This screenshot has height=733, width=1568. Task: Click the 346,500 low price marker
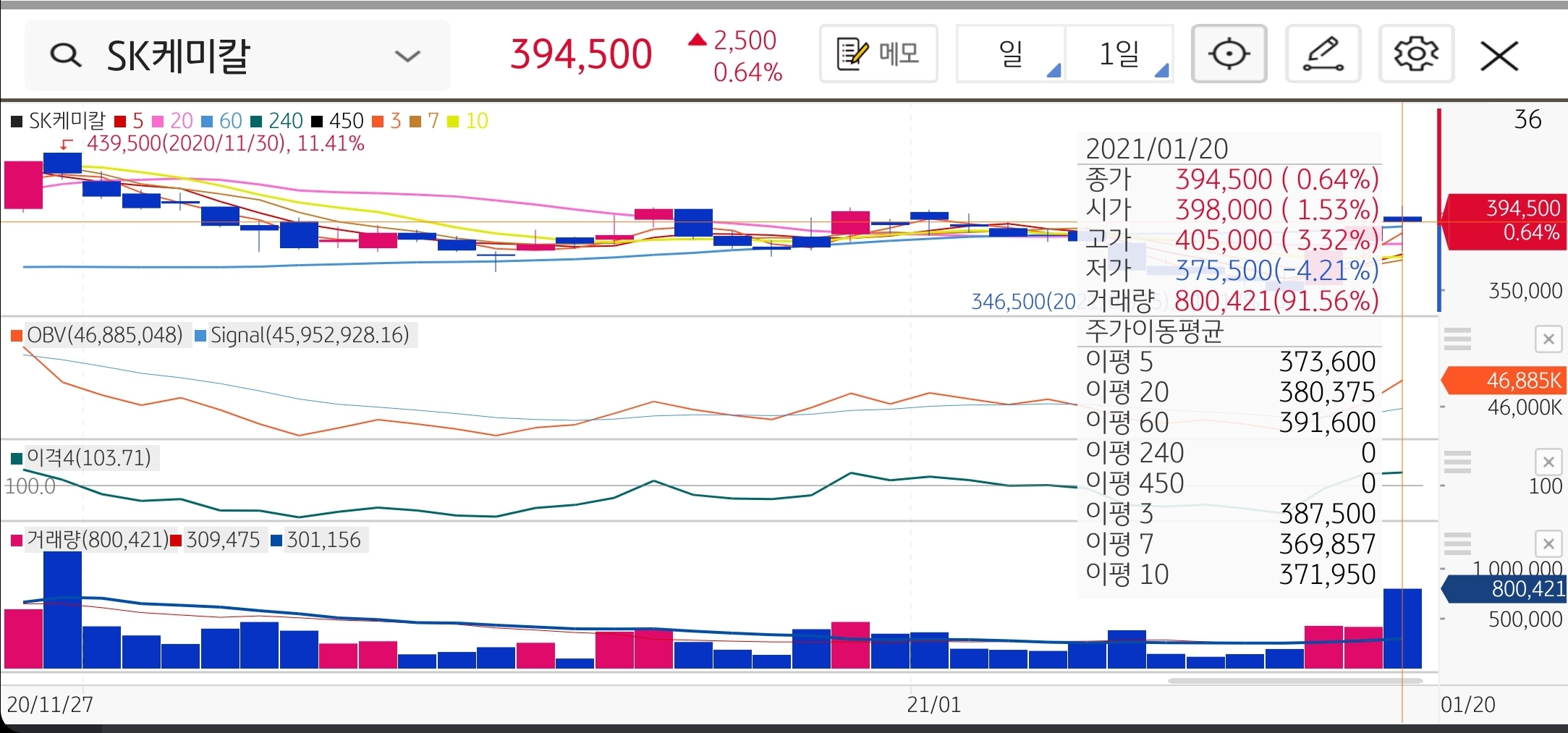click(1023, 301)
